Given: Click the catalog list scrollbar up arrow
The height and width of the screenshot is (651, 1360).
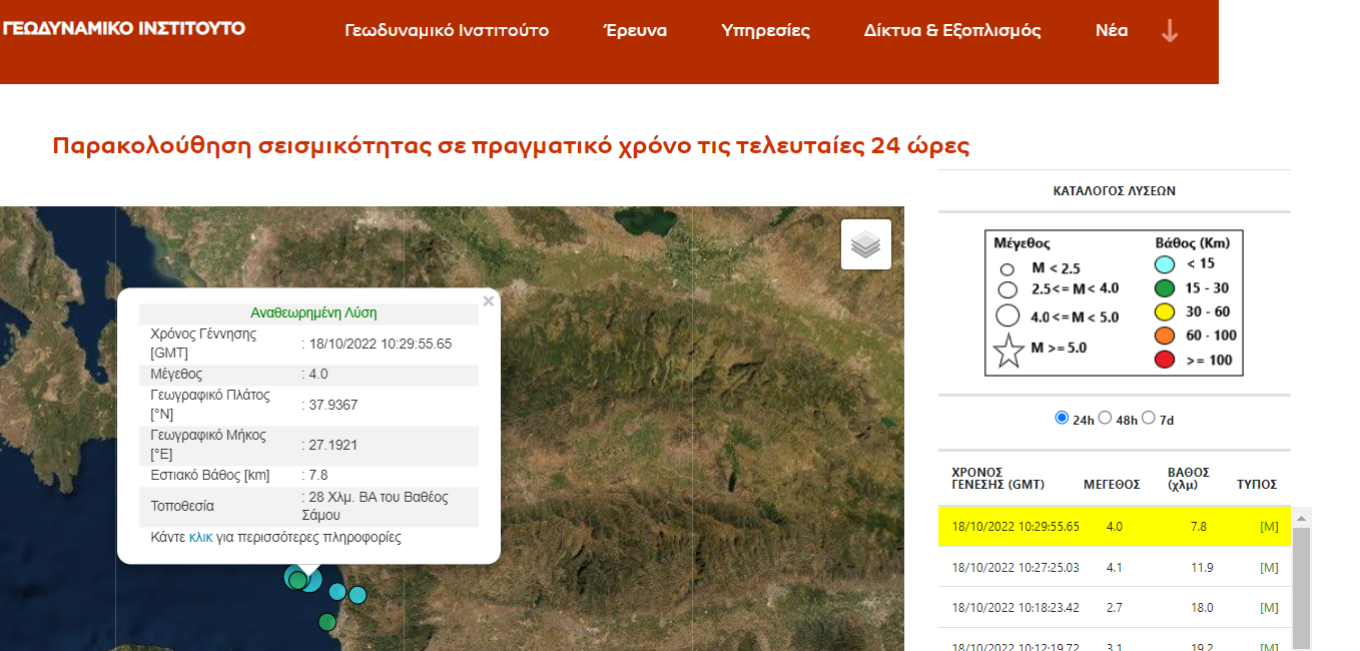Looking at the screenshot, I should click(1301, 518).
